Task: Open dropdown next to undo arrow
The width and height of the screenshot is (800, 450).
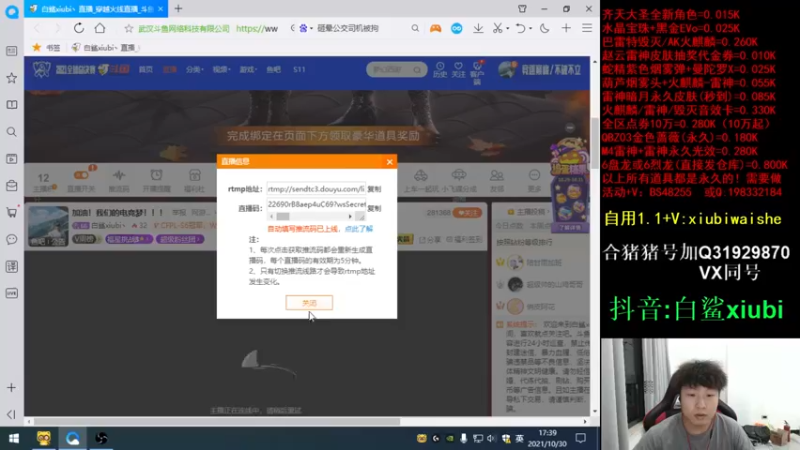Action: (531, 29)
